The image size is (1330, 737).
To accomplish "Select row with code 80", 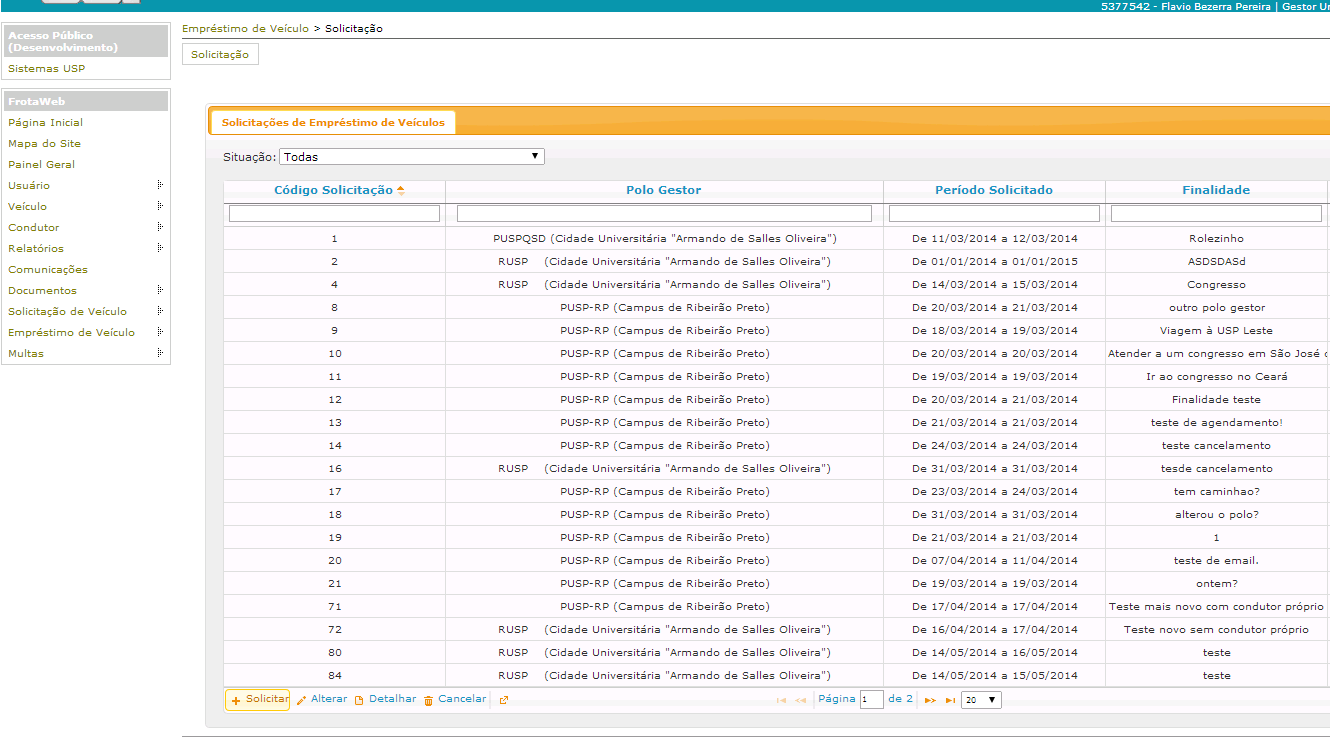I will pyautogui.click(x=775, y=653).
